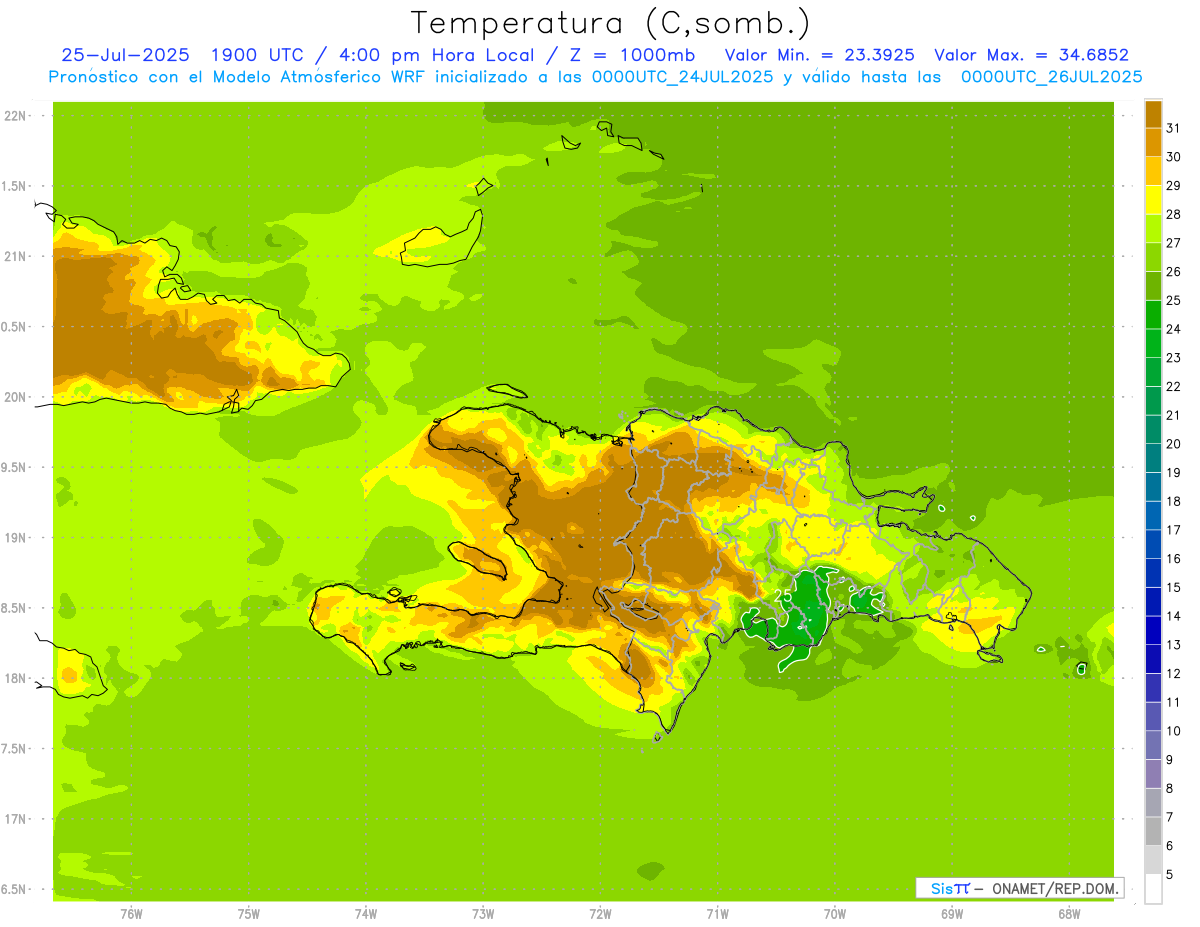This screenshot has height=927, width=1200.
Task: Click legend value '24' on the colorbar
Action: (1174, 329)
